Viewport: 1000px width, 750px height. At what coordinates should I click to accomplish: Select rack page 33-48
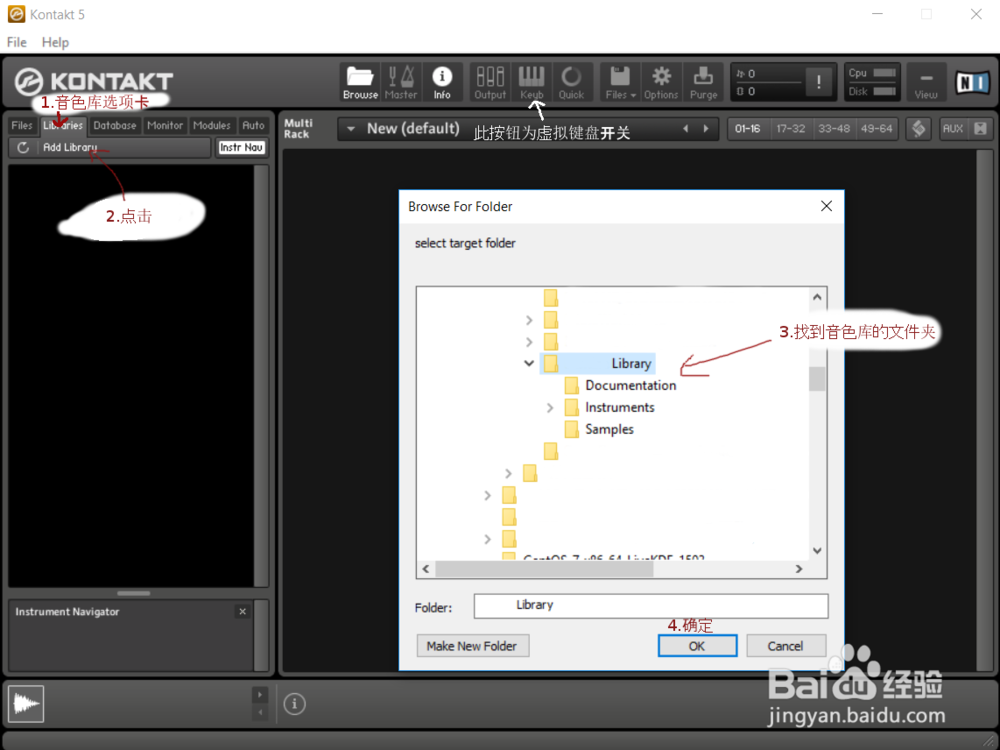[834, 129]
